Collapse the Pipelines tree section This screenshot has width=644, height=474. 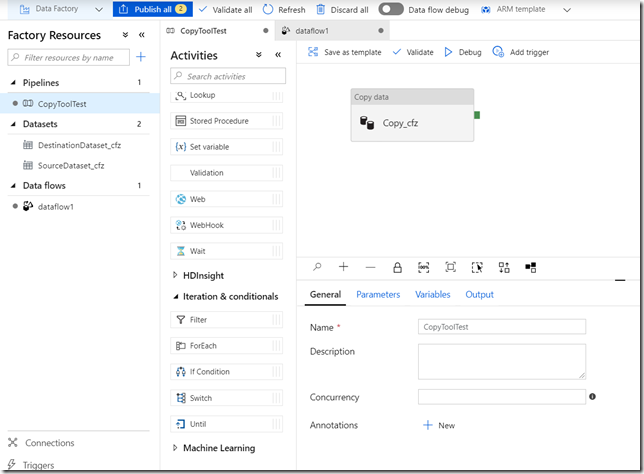[x=13, y=83]
